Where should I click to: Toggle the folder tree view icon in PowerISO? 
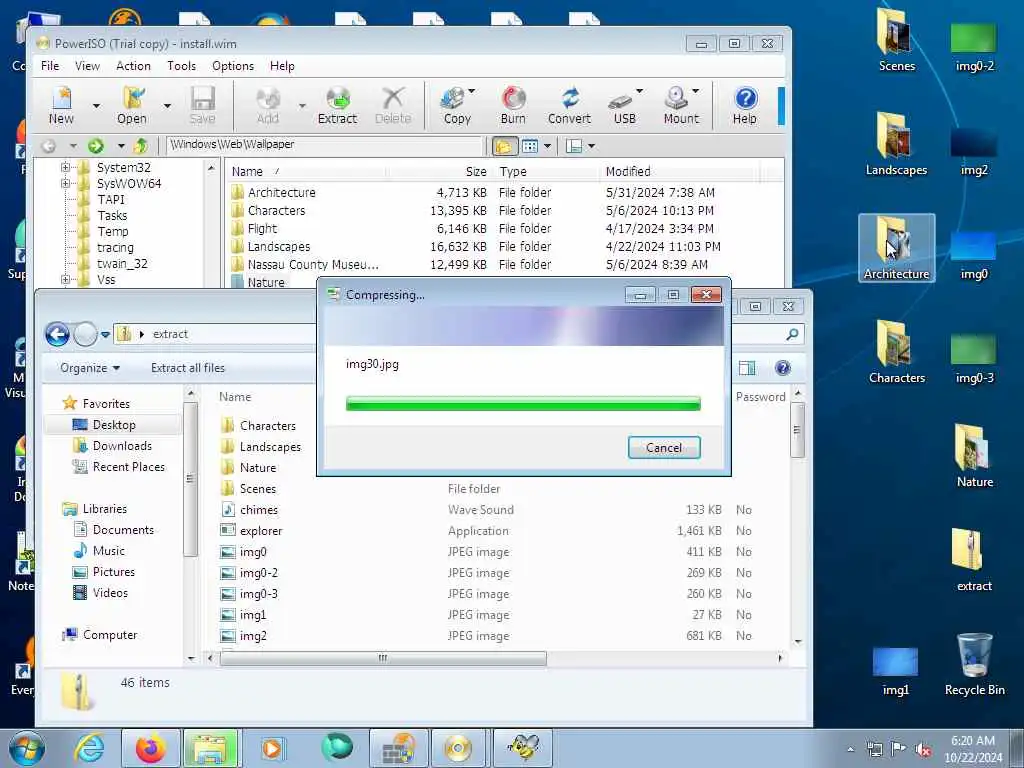[x=504, y=146]
